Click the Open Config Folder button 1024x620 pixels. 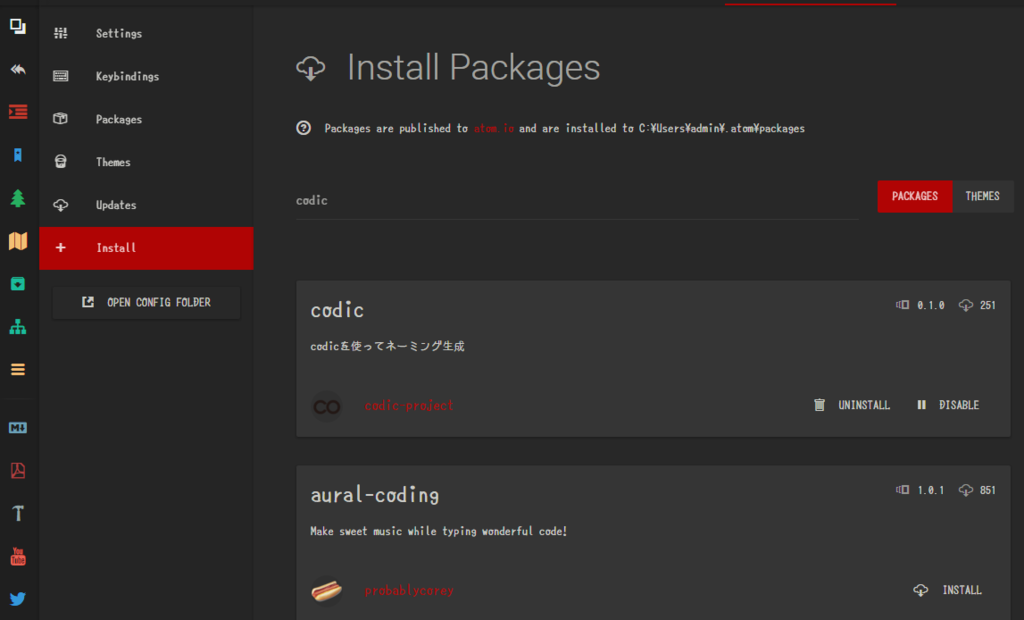(x=146, y=302)
